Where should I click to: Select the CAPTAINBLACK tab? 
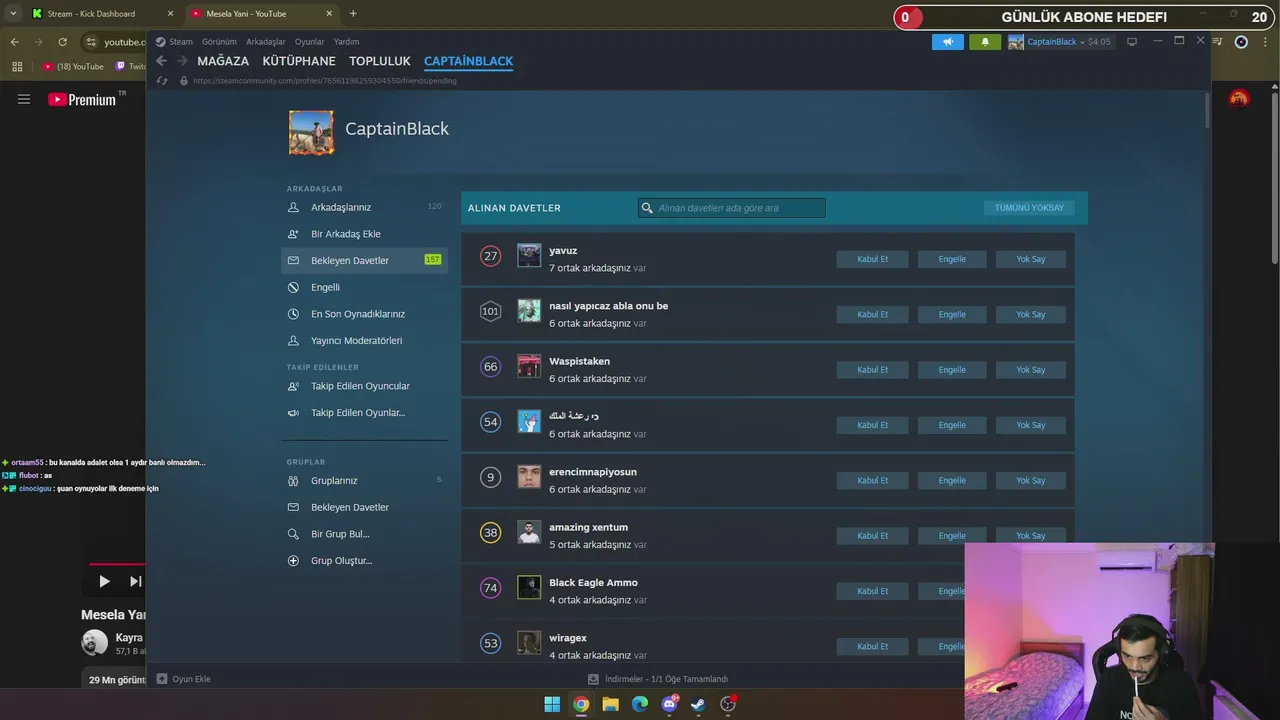(x=468, y=61)
